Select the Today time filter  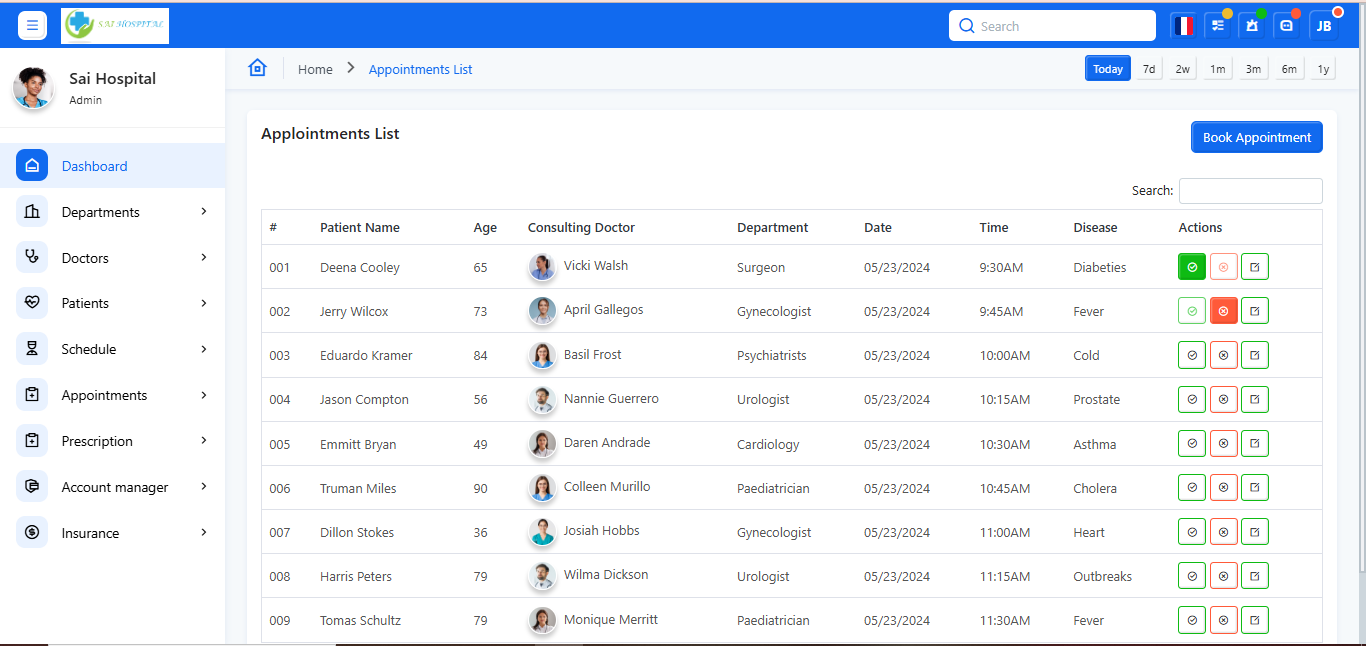(x=1107, y=69)
